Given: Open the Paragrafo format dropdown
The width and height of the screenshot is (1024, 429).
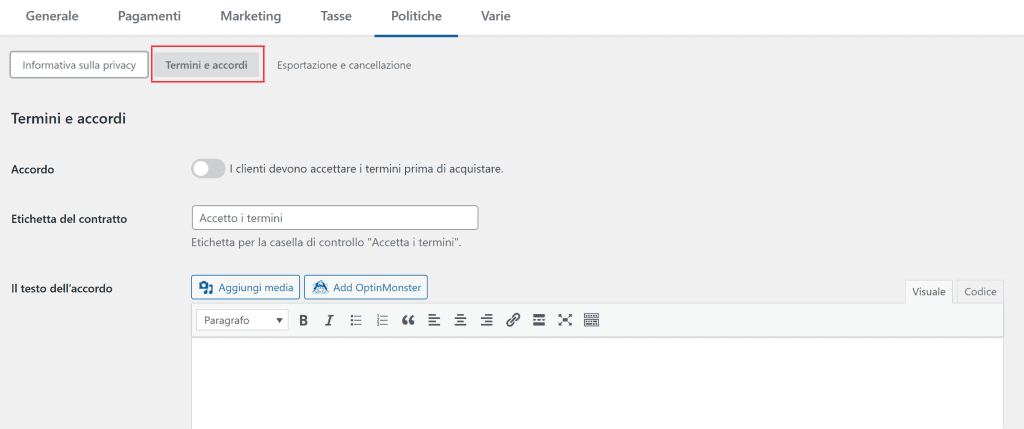Looking at the screenshot, I should click(x=242, y=320).
